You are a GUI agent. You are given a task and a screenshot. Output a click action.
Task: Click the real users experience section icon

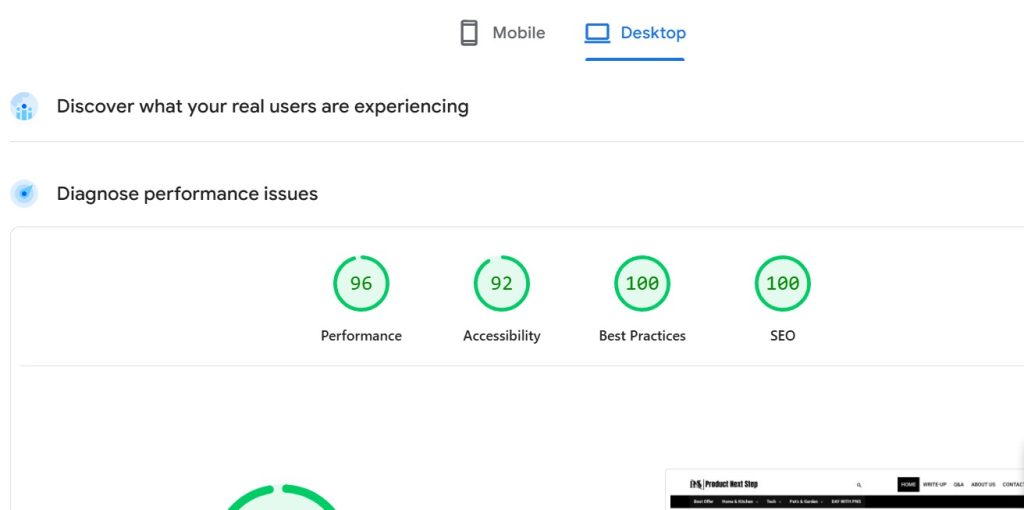click(x=24, y=106)
